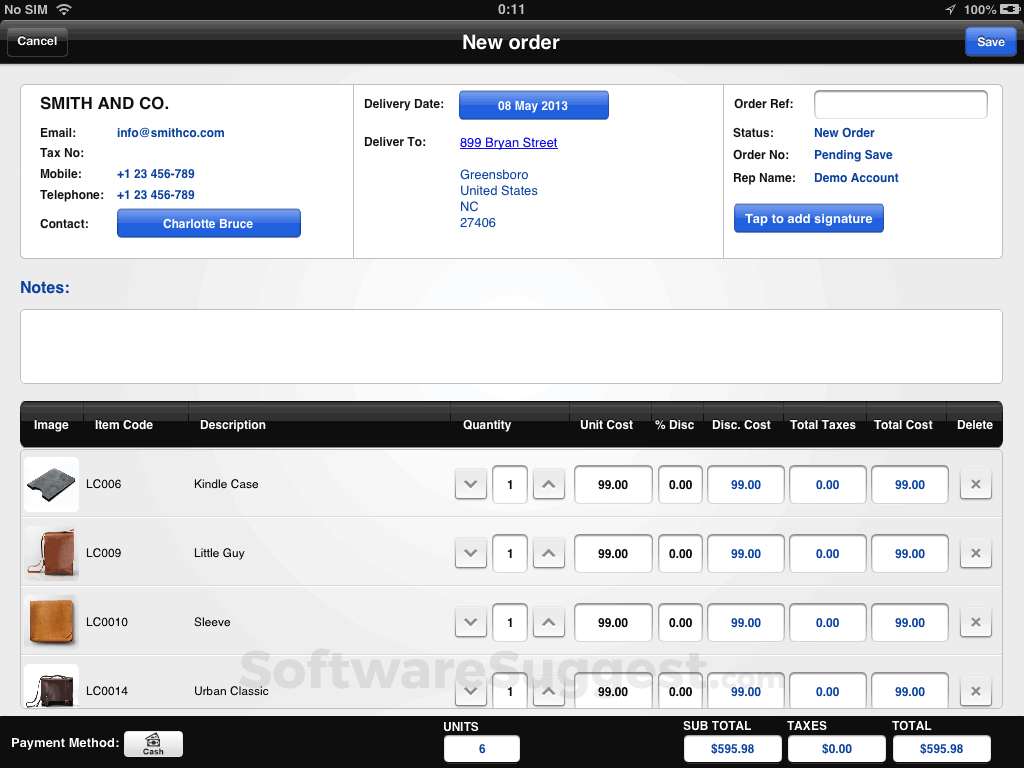View the Kindle Case product thumbnail
The image size is (1024, 768).
coord(51,484)
